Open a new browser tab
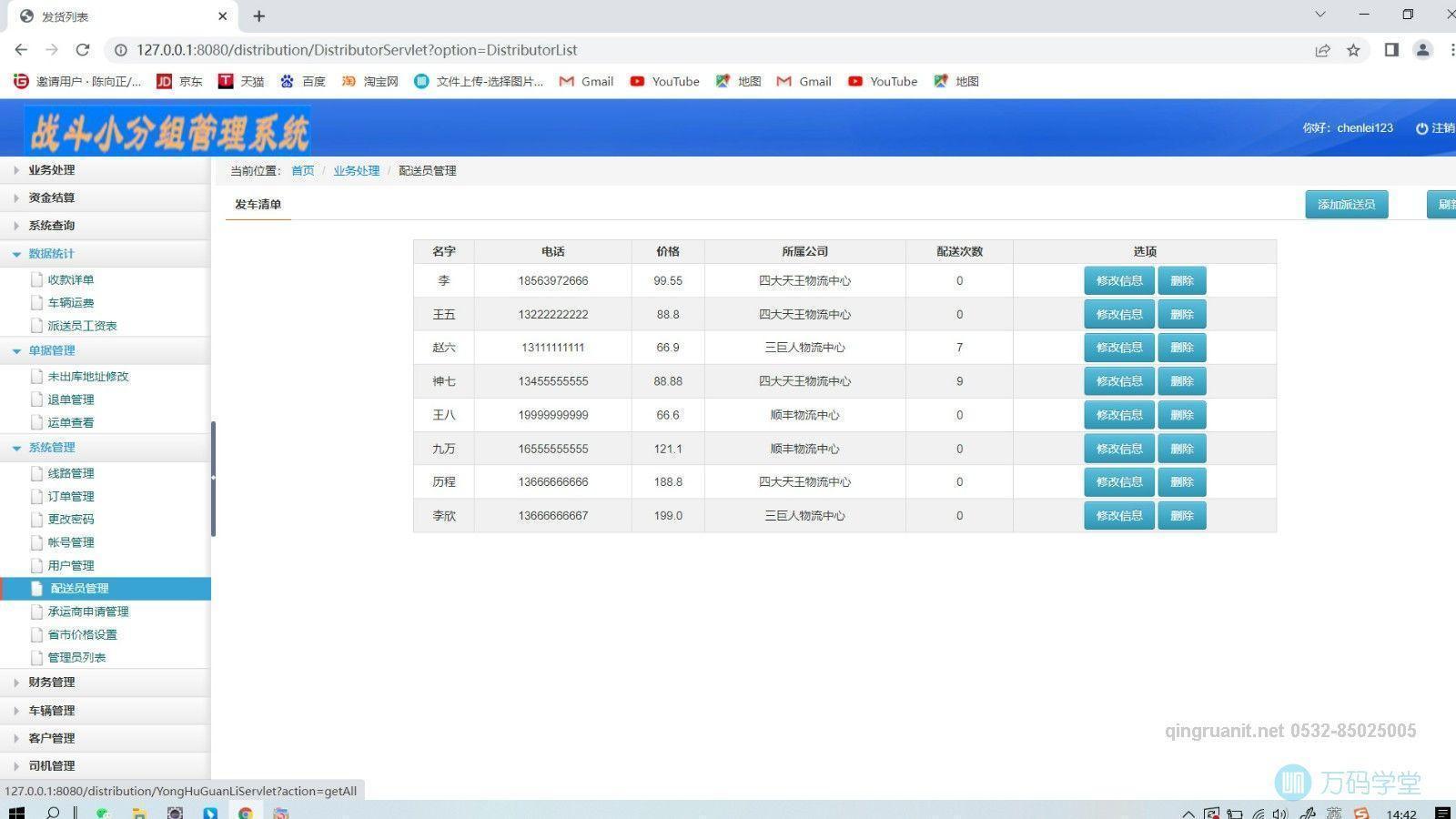 pyautogui.click(x=259, y=16)
